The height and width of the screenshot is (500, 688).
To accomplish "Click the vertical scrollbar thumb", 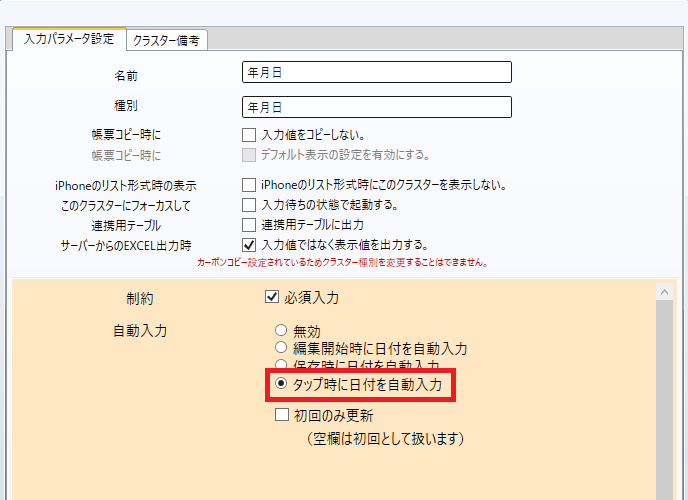I will pyautogui.click(x=662, y=400).
